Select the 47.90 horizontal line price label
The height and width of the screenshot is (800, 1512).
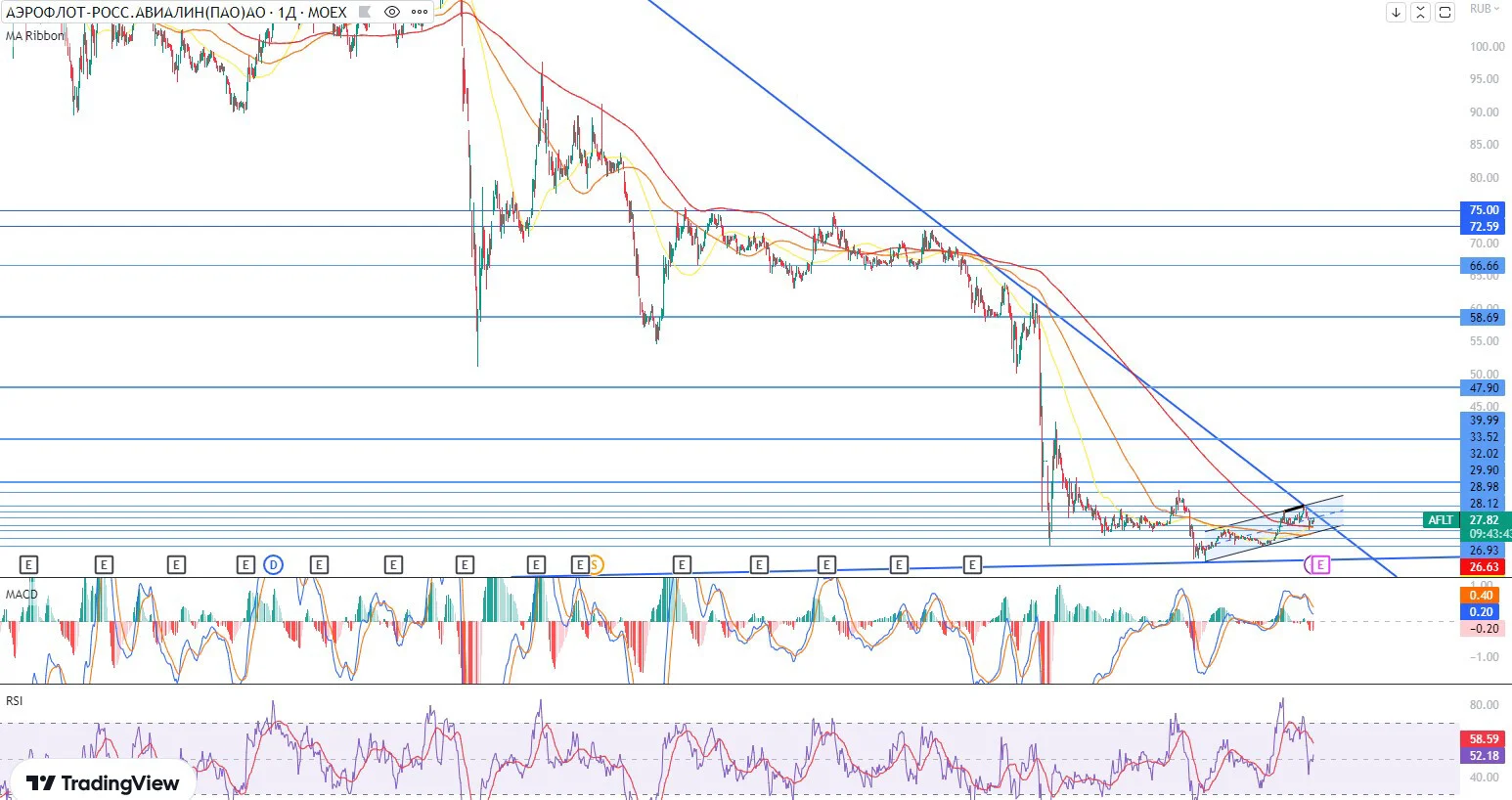pos(1484,388)
